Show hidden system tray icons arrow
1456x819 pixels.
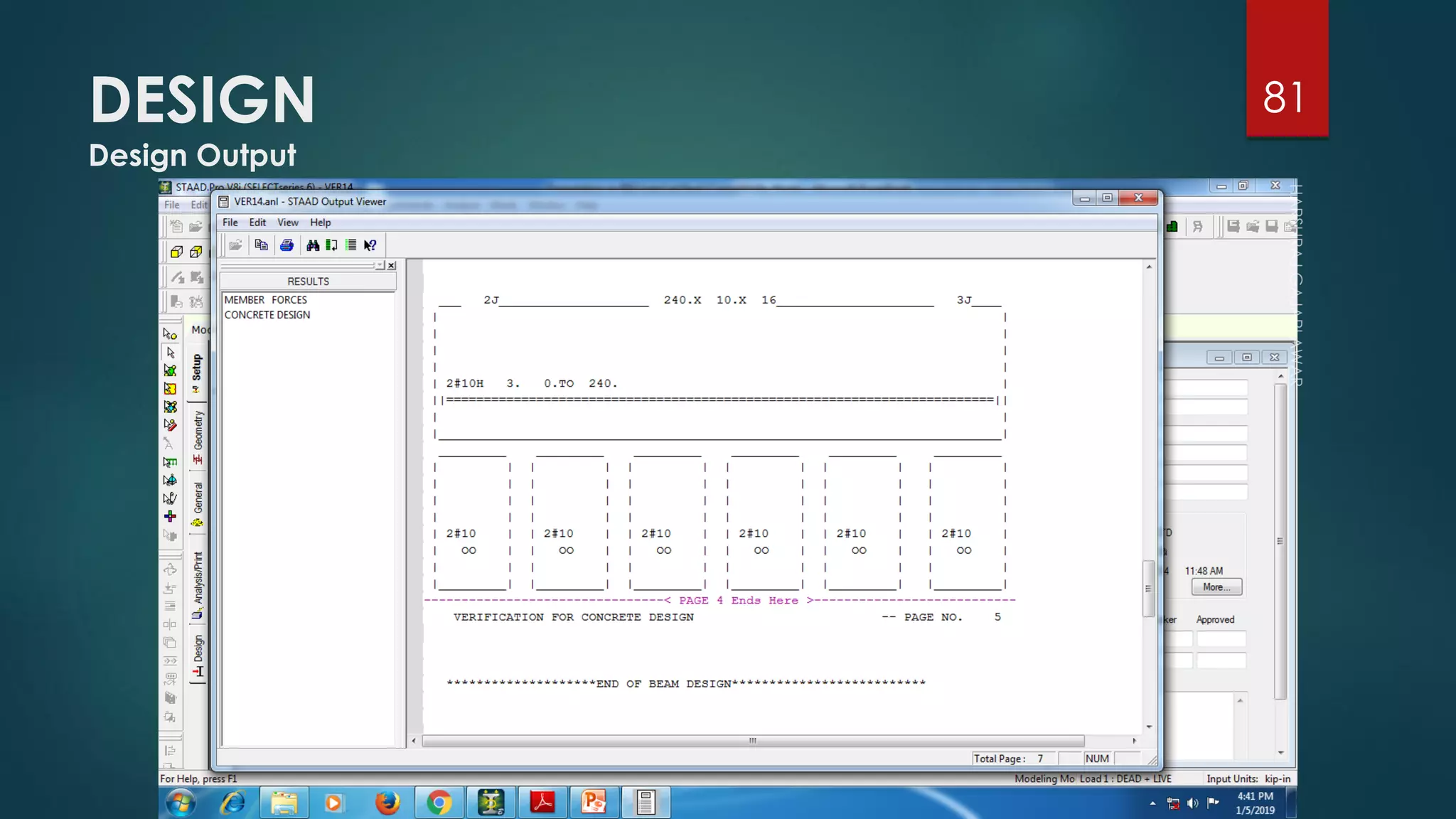(x=1152, y=803)
